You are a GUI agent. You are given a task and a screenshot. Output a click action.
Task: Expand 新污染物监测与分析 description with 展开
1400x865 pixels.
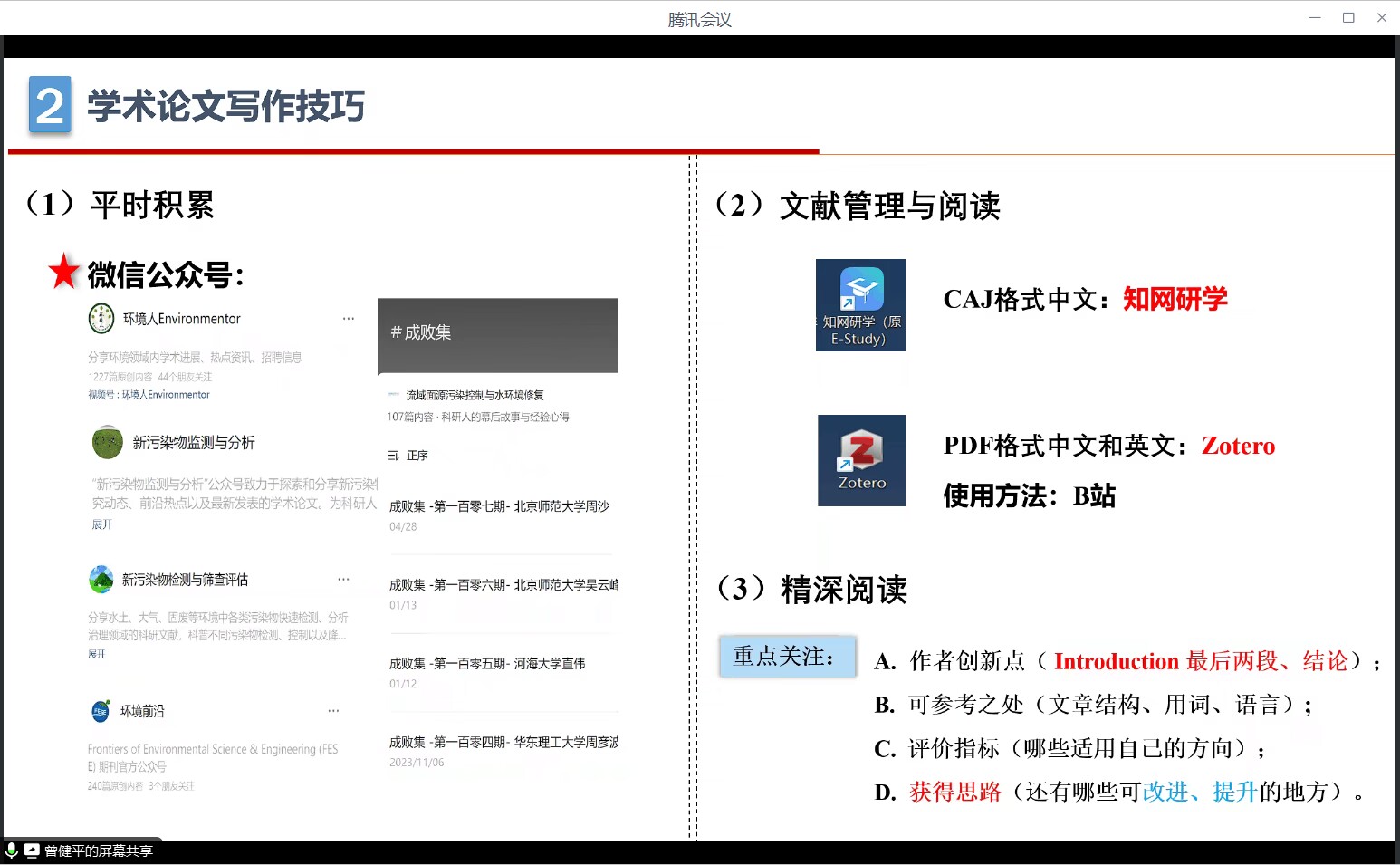102,524
